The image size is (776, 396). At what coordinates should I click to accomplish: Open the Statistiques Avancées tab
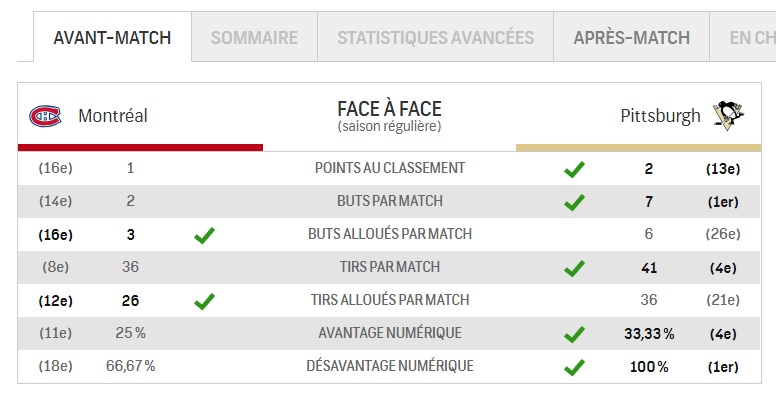pos(436,37)
